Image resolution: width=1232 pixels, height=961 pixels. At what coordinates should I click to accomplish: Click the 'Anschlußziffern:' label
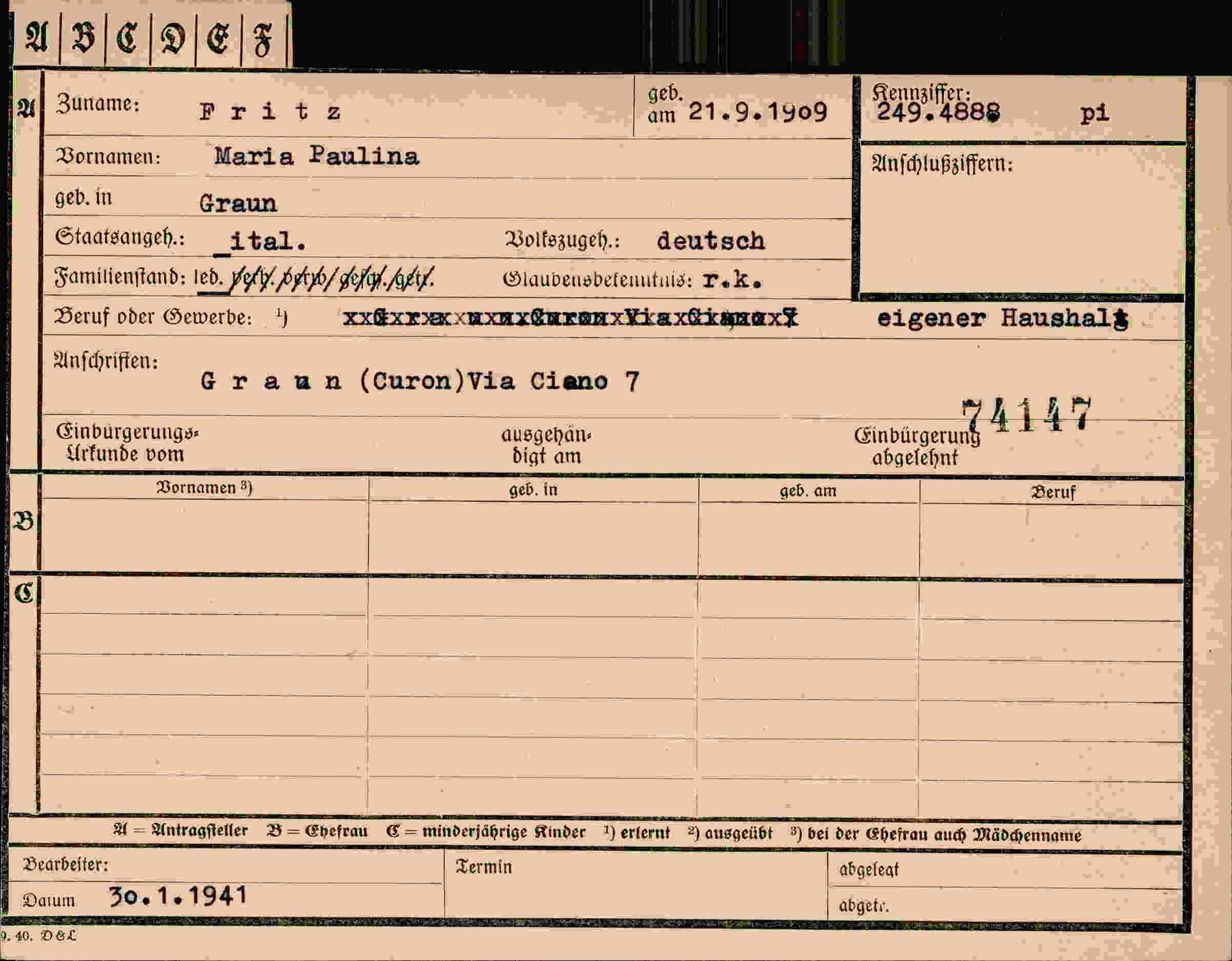coord(942,164)
